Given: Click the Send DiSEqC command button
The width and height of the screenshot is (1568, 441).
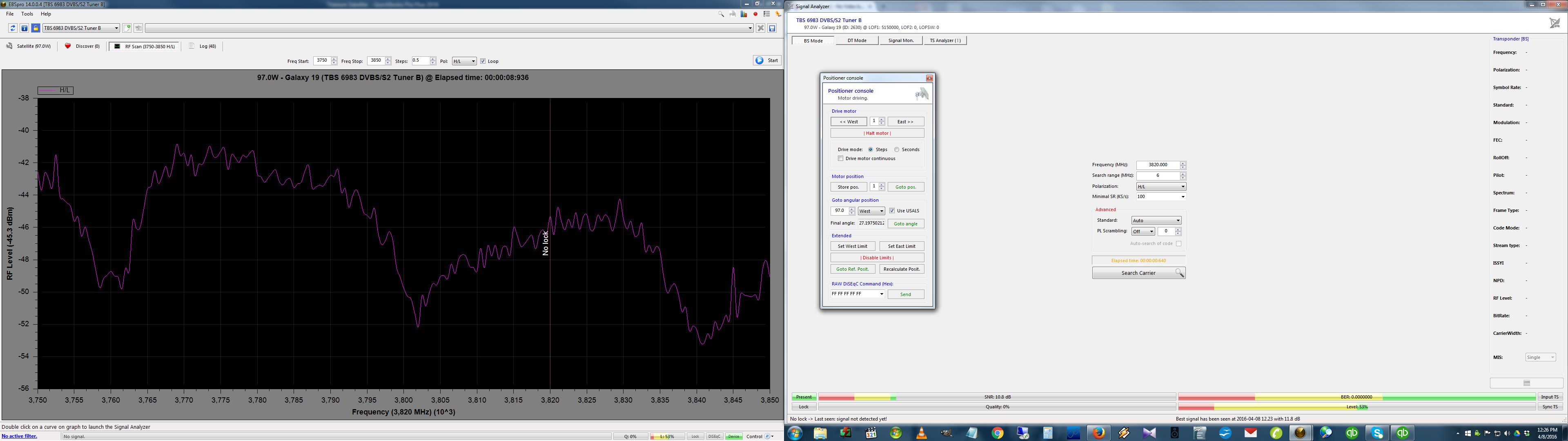Looking at the screenshot, I should click(906, 294).
